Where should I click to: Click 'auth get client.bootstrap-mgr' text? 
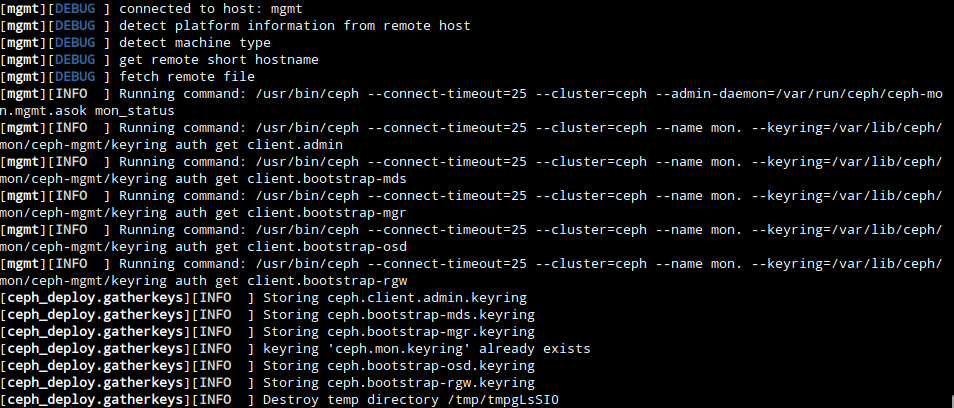click(291, 213)
